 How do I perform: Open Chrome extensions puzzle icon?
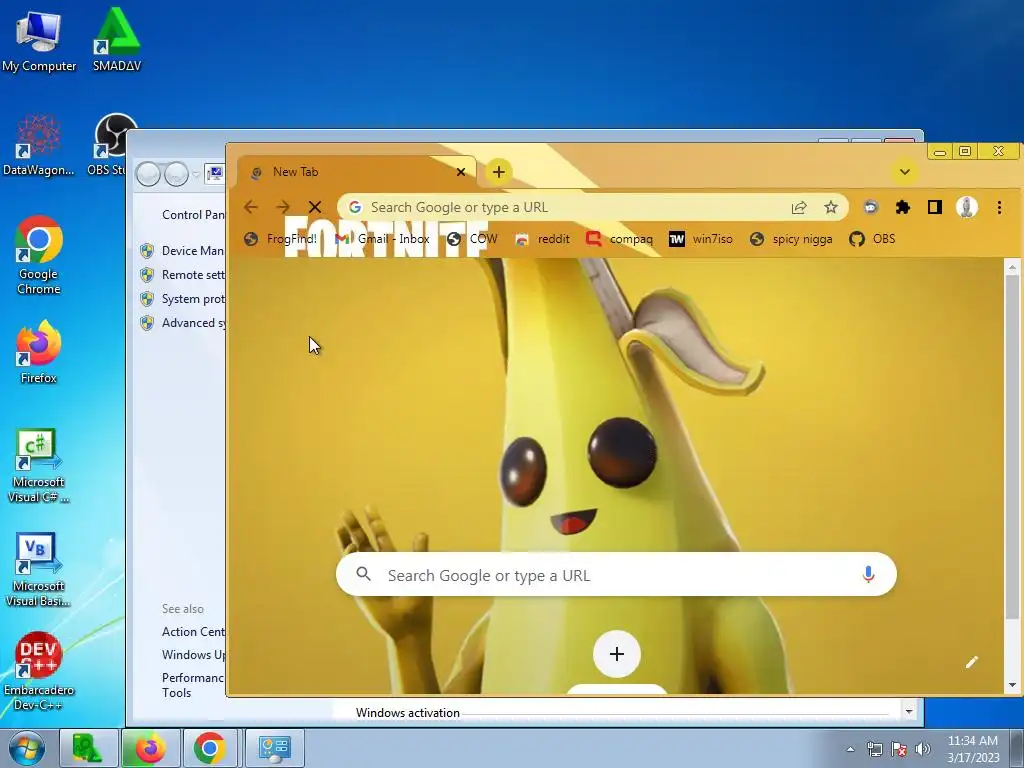point(903,207)
